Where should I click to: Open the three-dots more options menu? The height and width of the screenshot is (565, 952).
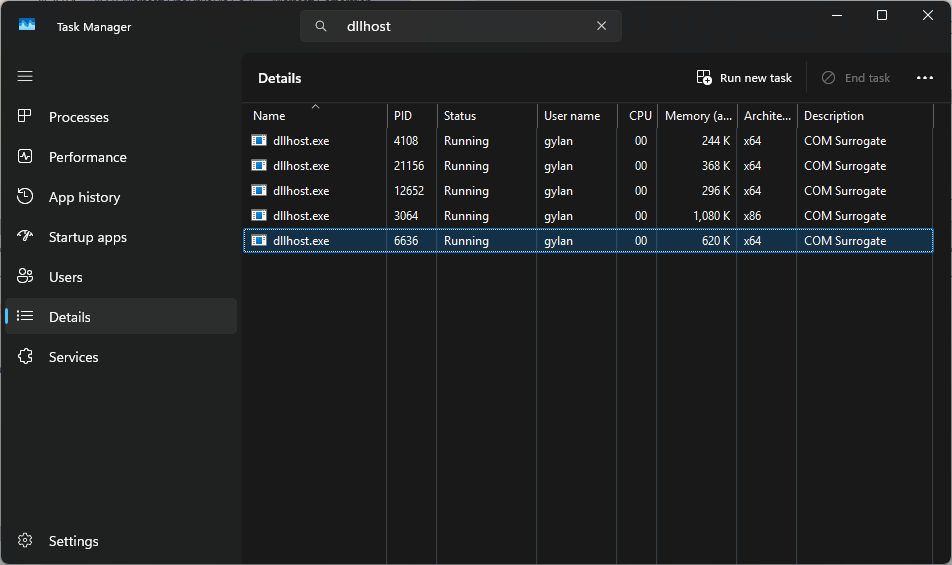point(924,78)
